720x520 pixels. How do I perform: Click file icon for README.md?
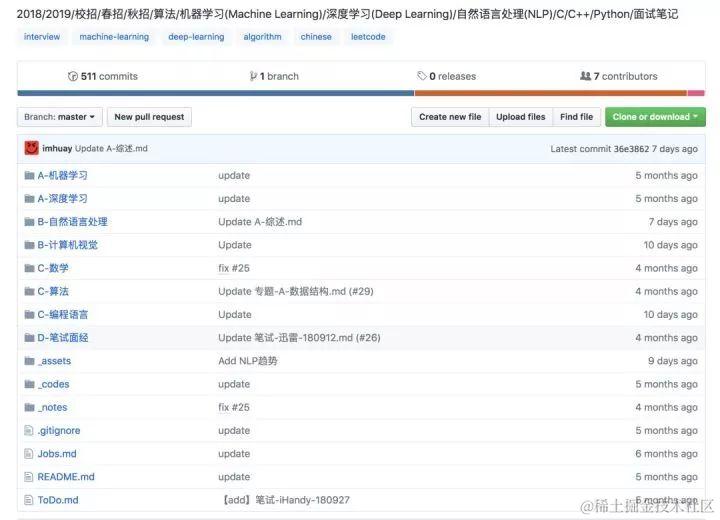[x=28, y=477]
